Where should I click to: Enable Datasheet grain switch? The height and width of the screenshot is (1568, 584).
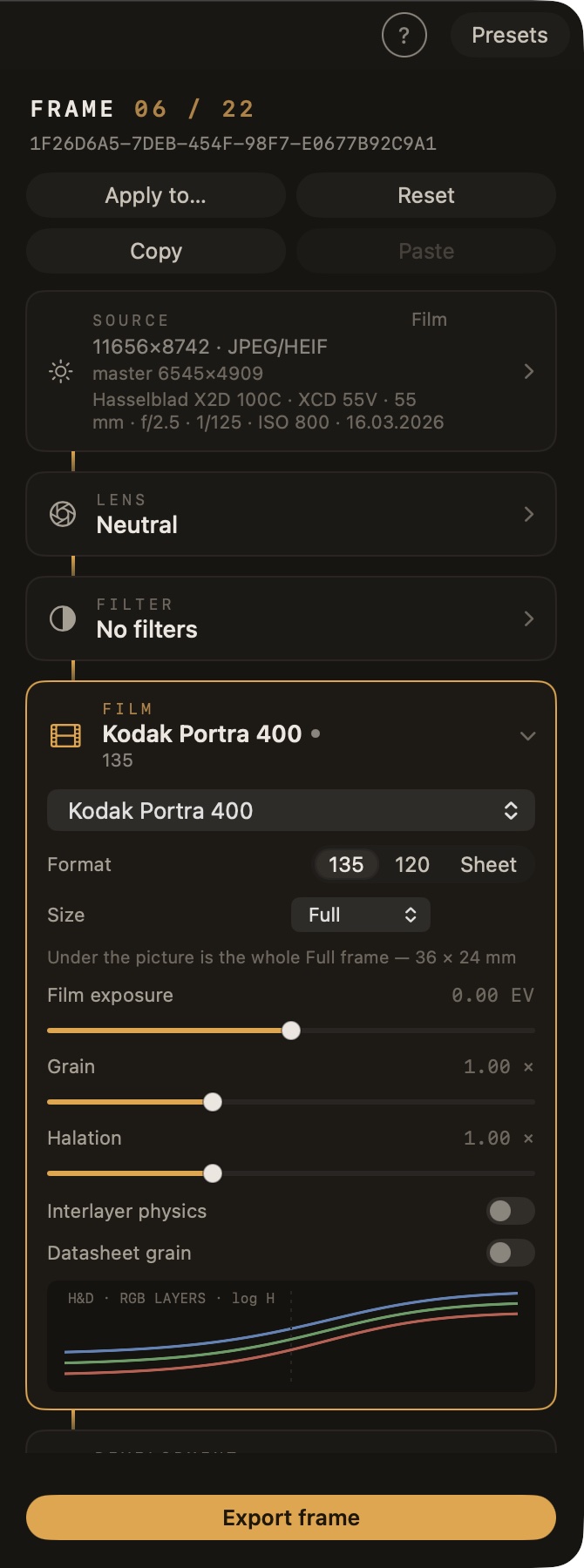point(511,1253)
